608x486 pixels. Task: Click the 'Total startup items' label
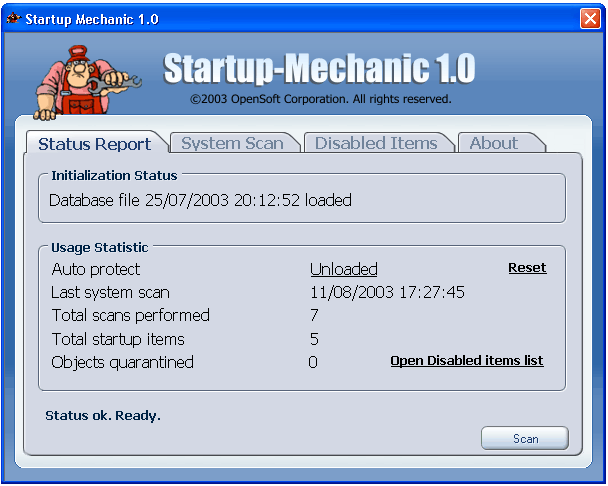point(118,339)
